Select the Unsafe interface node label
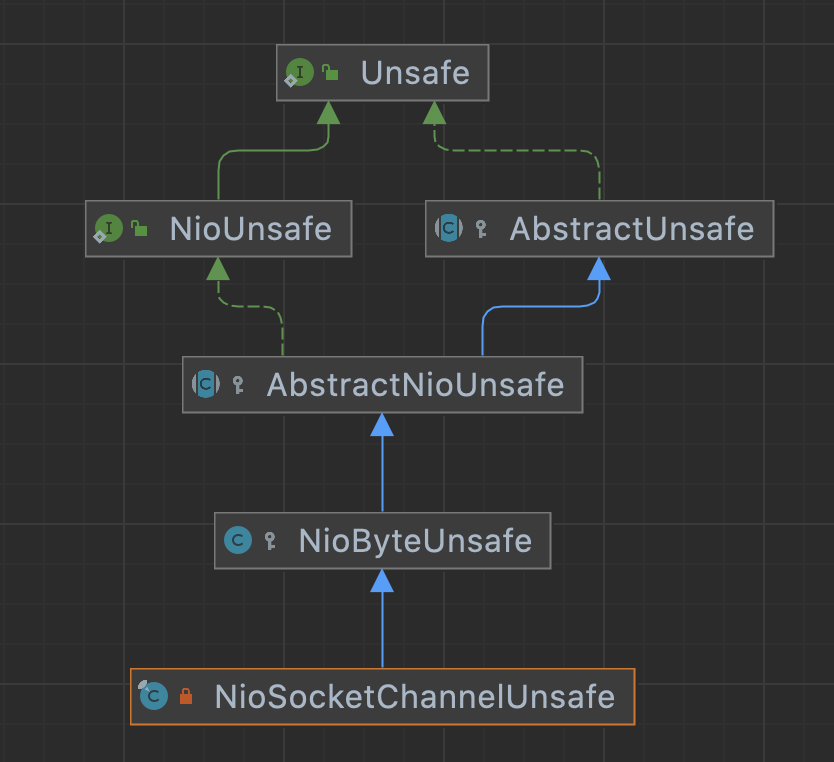 pyautogui.click(x=415, y=73)
